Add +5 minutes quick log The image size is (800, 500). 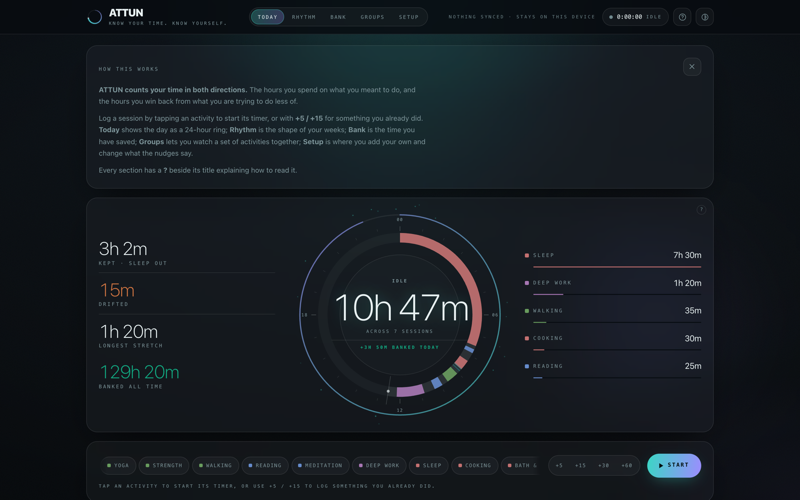pyautogui.click(x=559, y=465)
